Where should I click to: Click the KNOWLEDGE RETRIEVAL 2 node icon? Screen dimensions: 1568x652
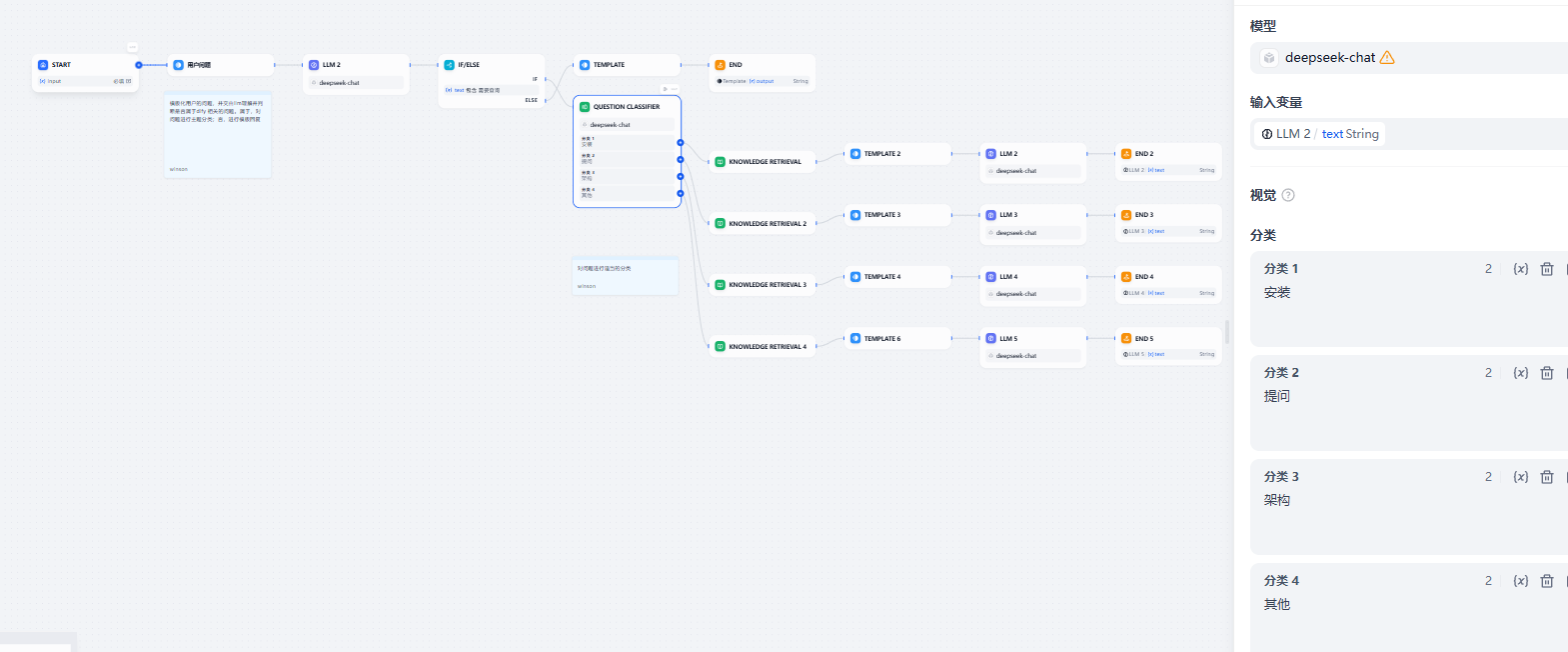tap(721, 224)
